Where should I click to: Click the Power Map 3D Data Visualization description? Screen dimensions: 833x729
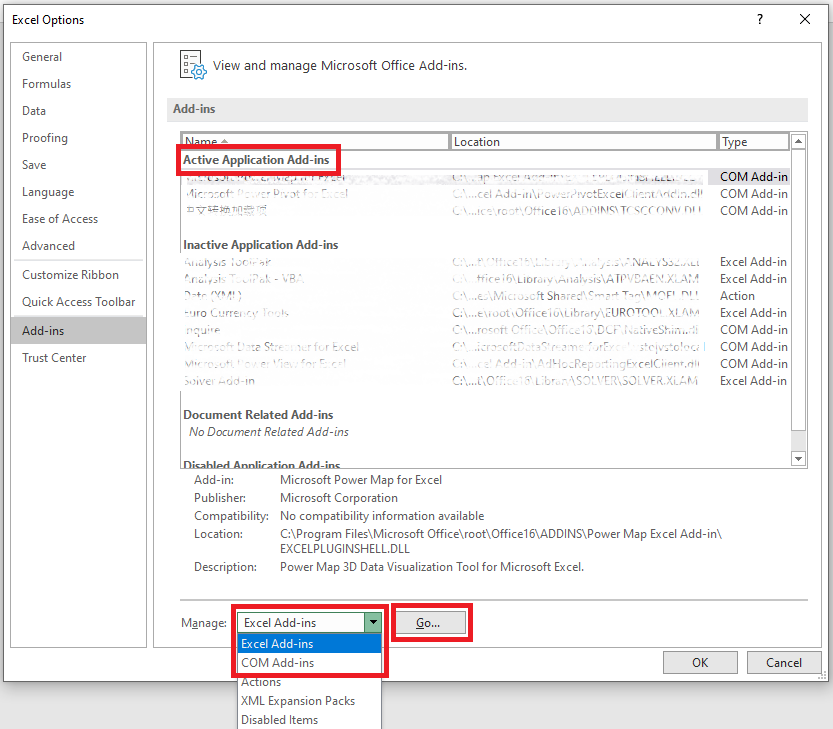coord(432,567)
